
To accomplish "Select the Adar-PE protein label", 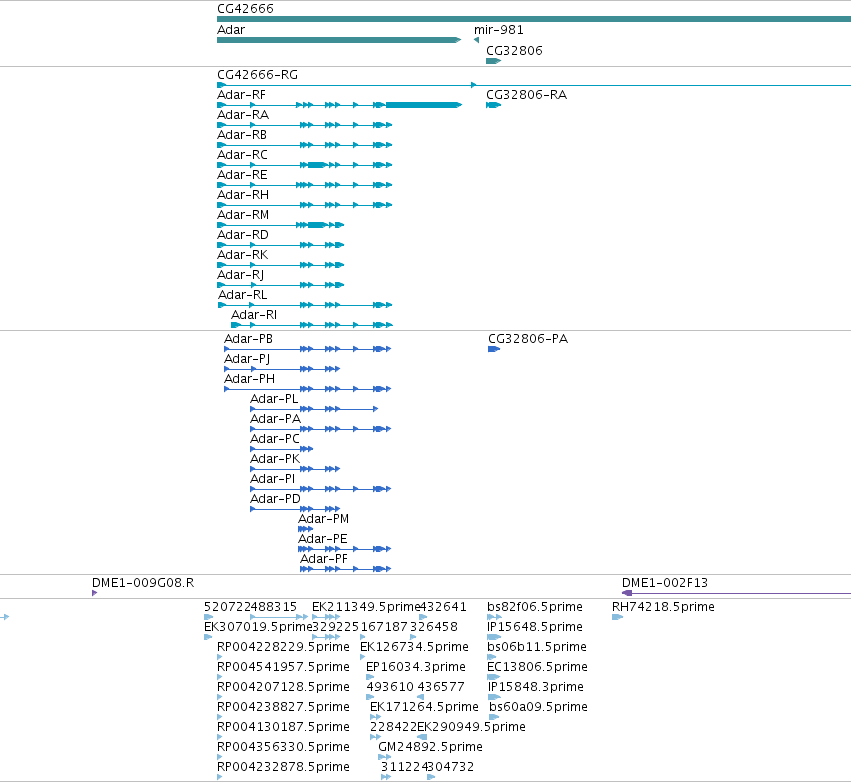I will point(322,539).
